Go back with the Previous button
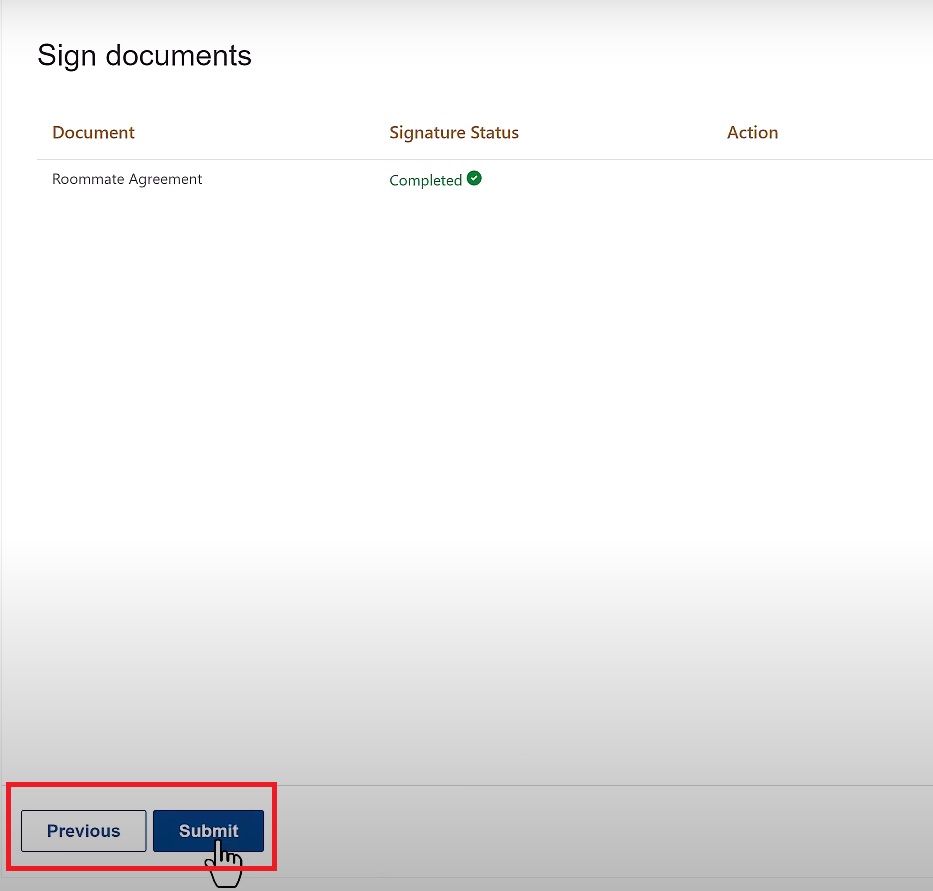 click(84, 831)
